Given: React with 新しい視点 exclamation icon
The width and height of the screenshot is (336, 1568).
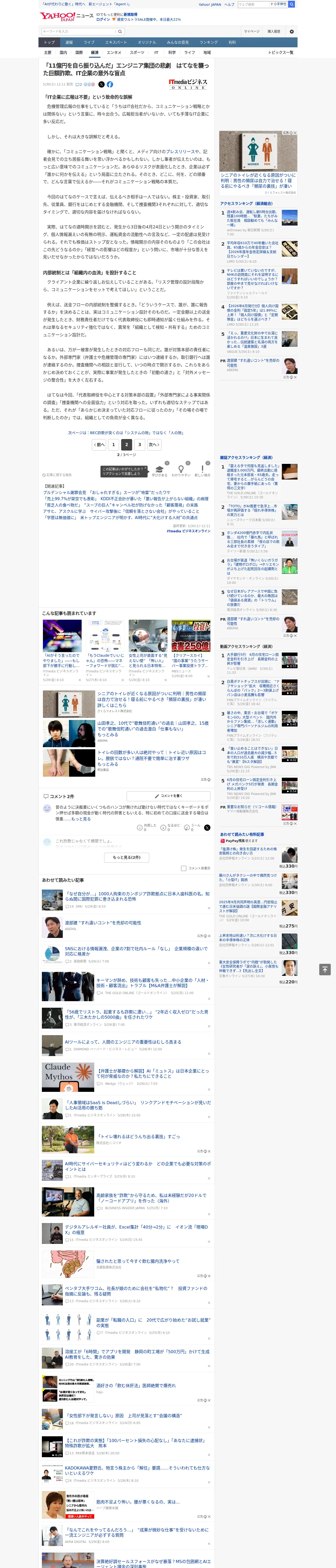Looking at the screenshot, I should coord(203,469).
